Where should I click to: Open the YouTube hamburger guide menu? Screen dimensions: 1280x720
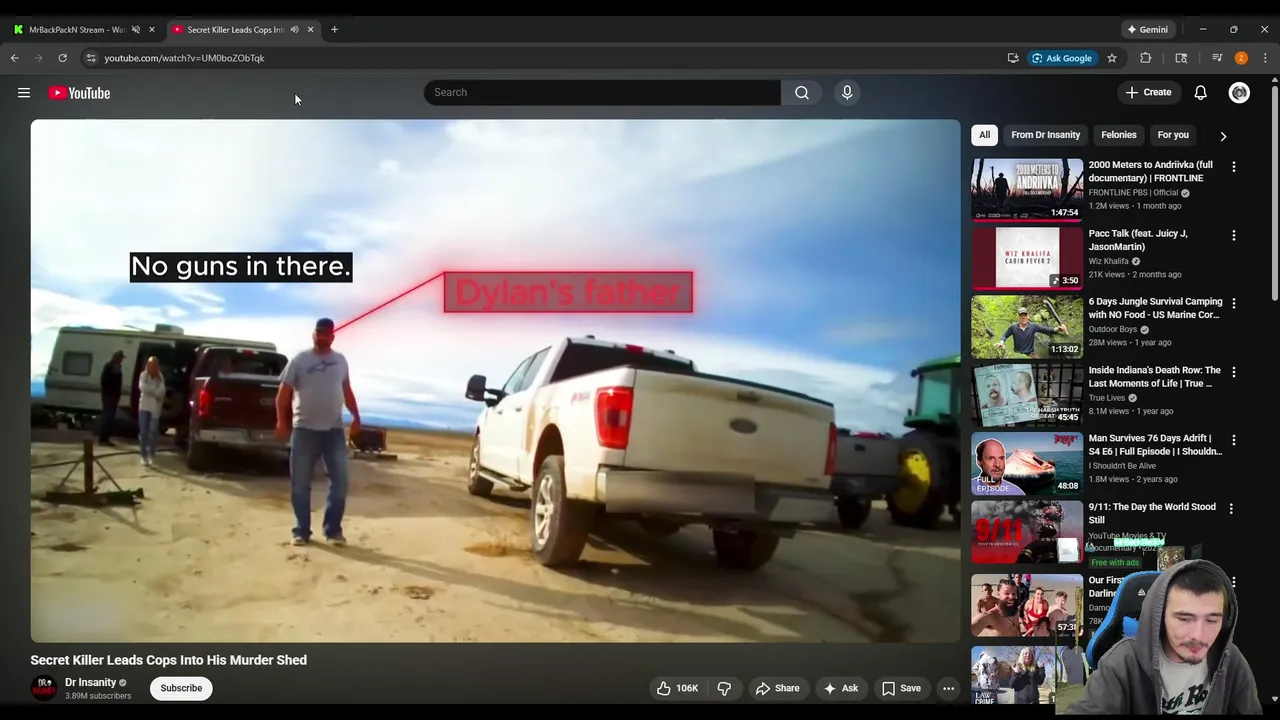(24, 93)
